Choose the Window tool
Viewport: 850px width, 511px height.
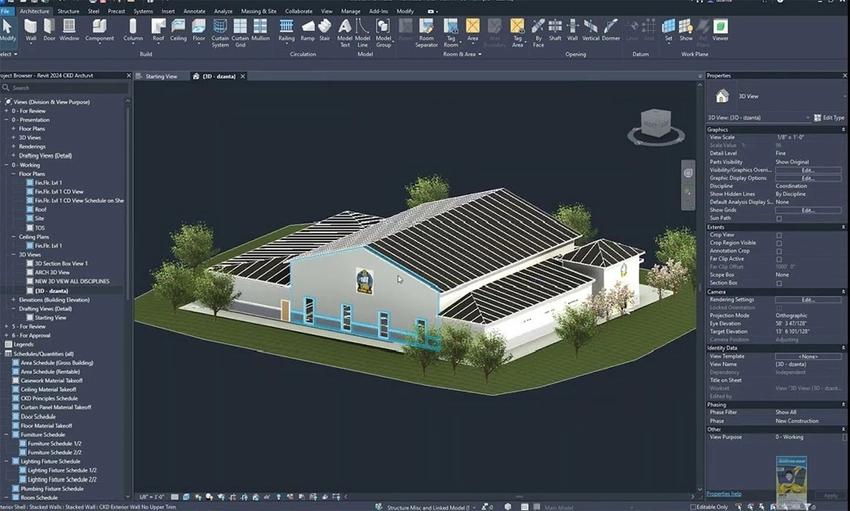(69, 28)
